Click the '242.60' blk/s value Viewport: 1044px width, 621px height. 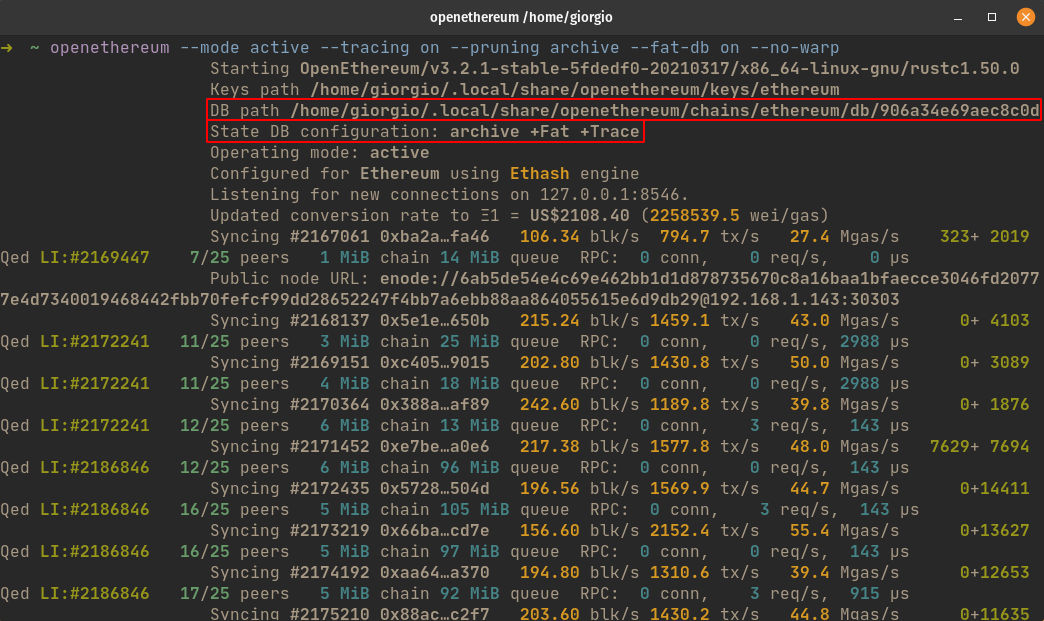(x=549, y=404)
